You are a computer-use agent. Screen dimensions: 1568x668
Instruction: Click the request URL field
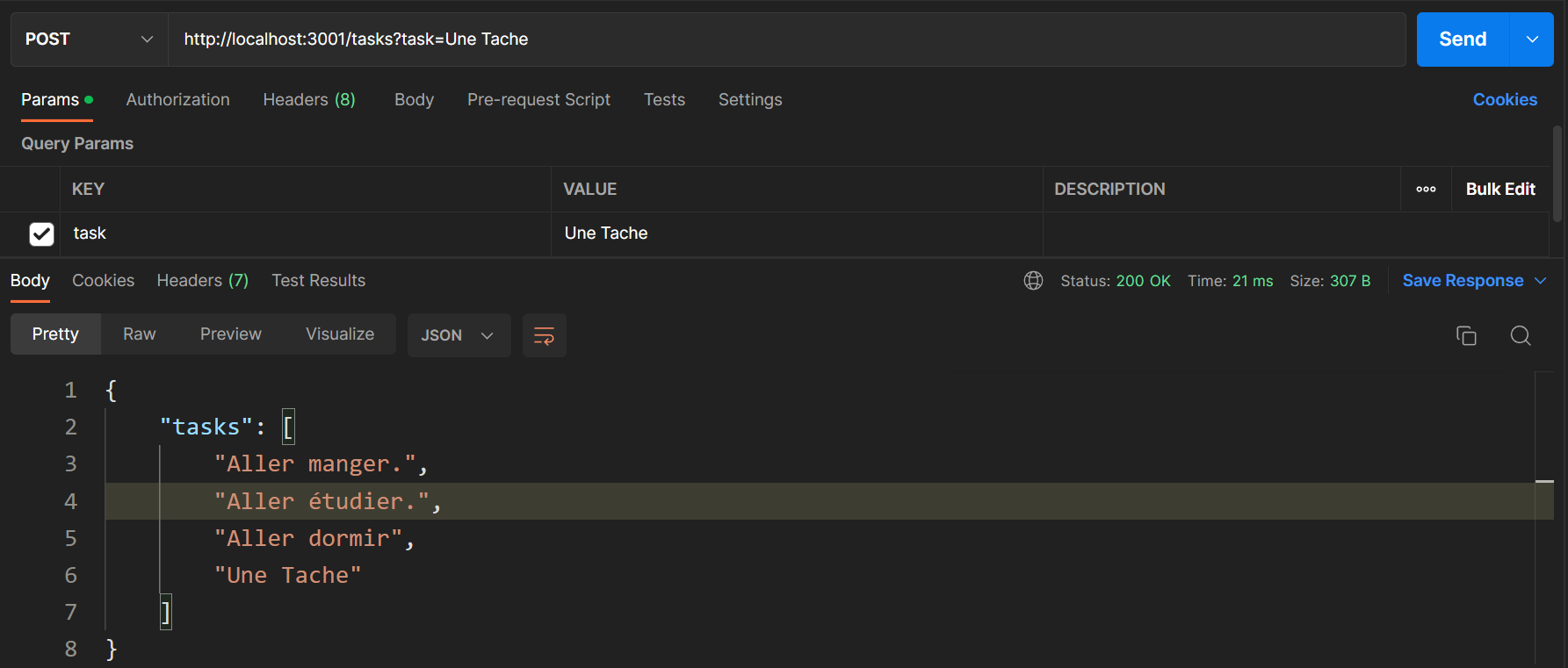[x=786, y=40]
